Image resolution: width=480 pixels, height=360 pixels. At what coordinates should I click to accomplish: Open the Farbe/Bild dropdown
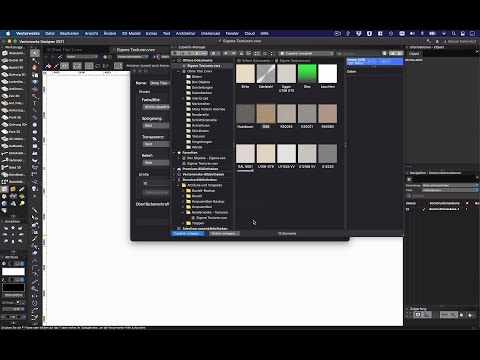tap(156, 107)
